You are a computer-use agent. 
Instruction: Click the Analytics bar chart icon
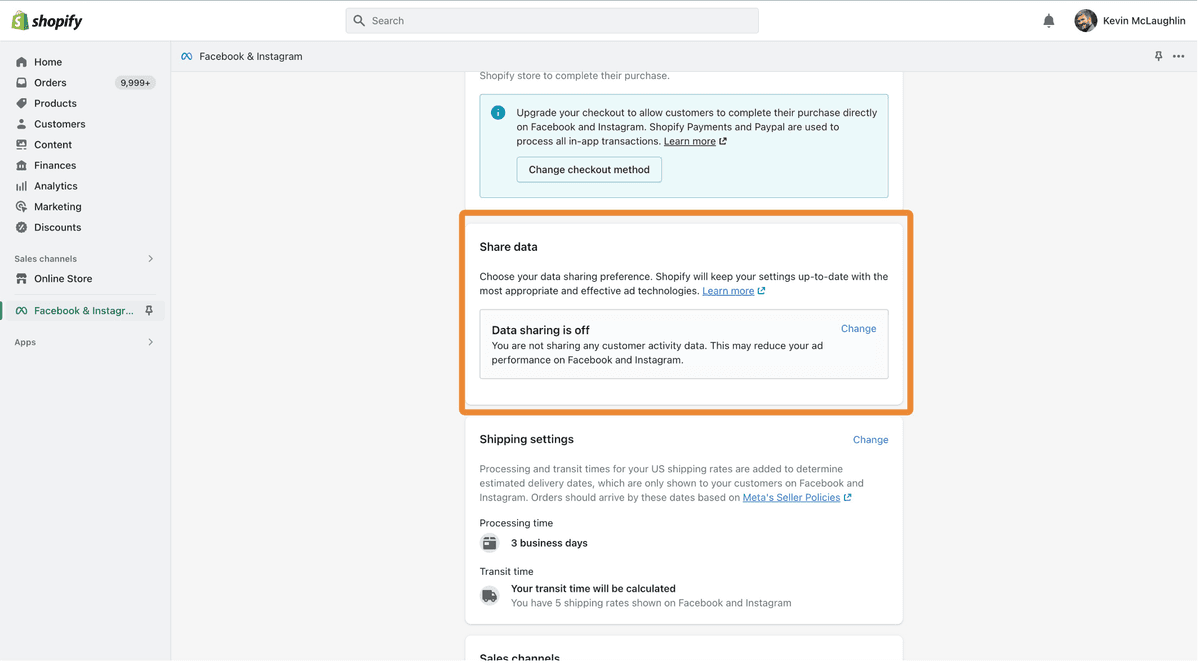[22, 186]
